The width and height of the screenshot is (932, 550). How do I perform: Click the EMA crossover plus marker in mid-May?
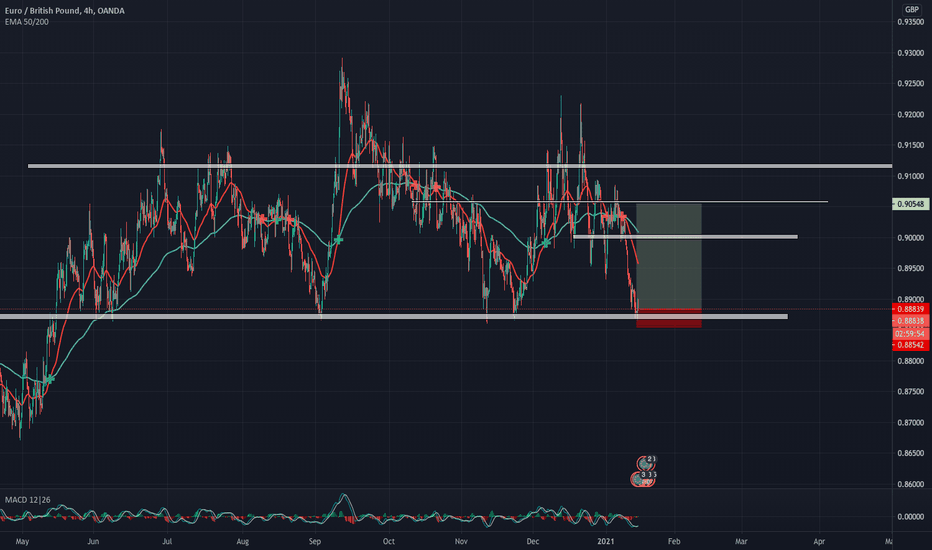click(49, 378)
